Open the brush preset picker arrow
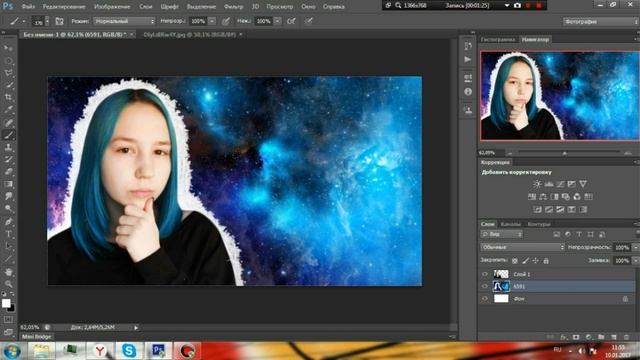Image resolution: width=640 pixels, height=360 pixels. (x=47, y=21)
